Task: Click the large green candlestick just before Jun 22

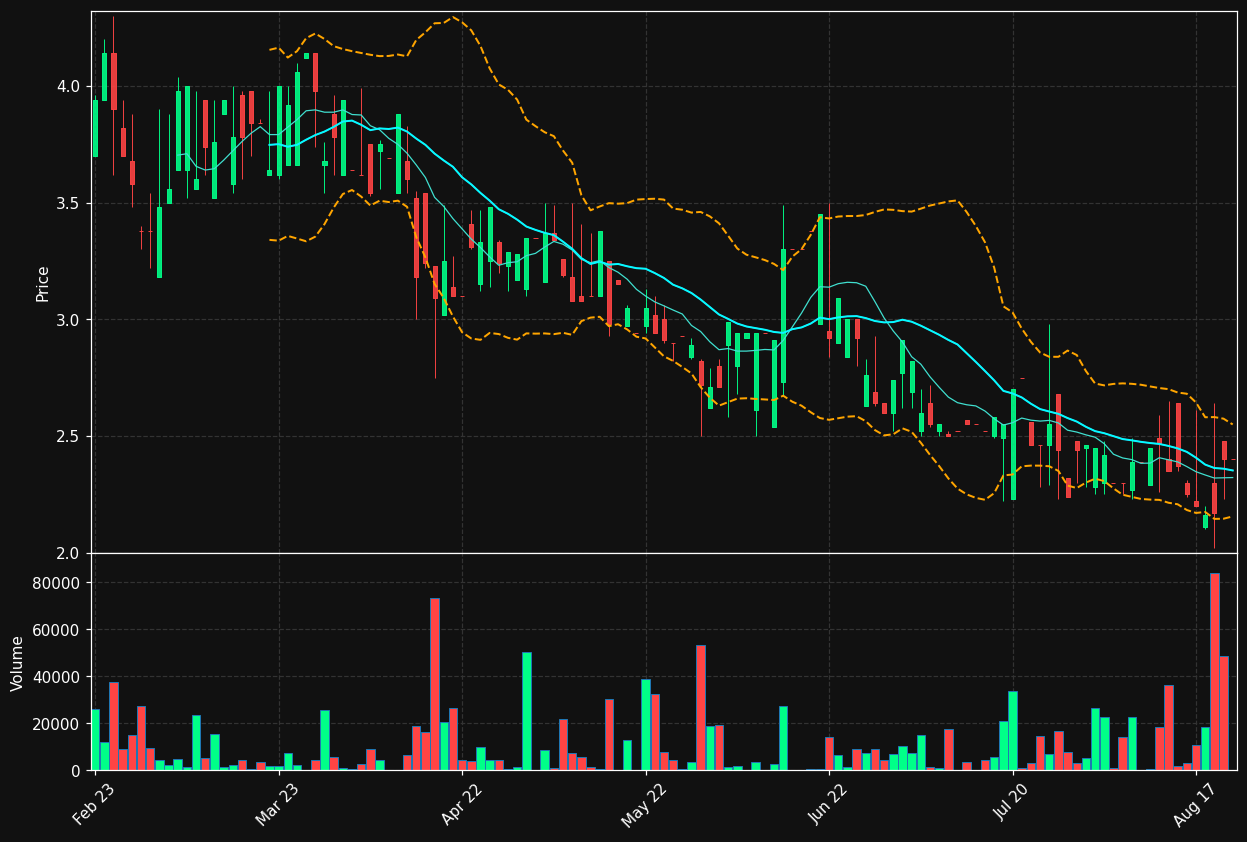Action: tap(820, 269)
